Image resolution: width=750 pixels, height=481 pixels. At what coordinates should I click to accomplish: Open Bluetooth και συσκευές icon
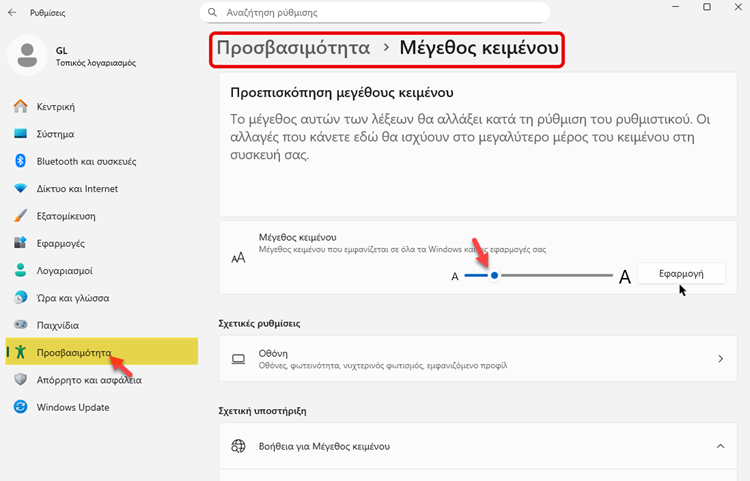tap(20, 161)
